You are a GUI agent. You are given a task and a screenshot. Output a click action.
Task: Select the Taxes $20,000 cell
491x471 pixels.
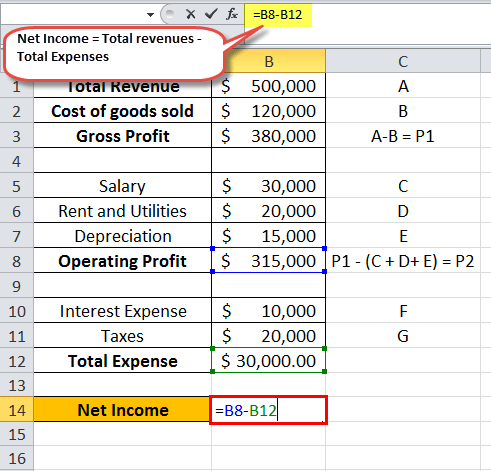pyautogui.click(x=269, y=335)
